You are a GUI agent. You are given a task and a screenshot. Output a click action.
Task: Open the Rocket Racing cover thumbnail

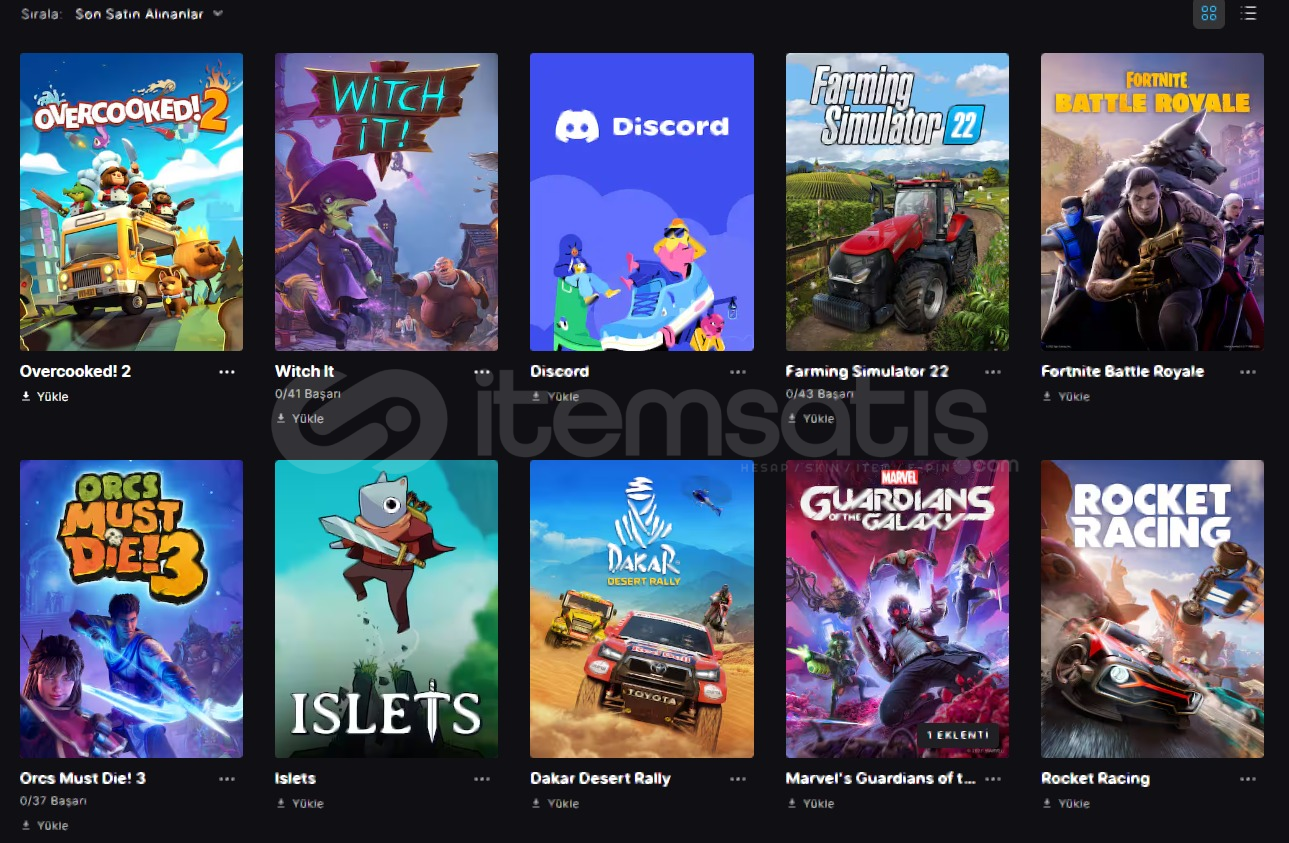point(1152,609)
